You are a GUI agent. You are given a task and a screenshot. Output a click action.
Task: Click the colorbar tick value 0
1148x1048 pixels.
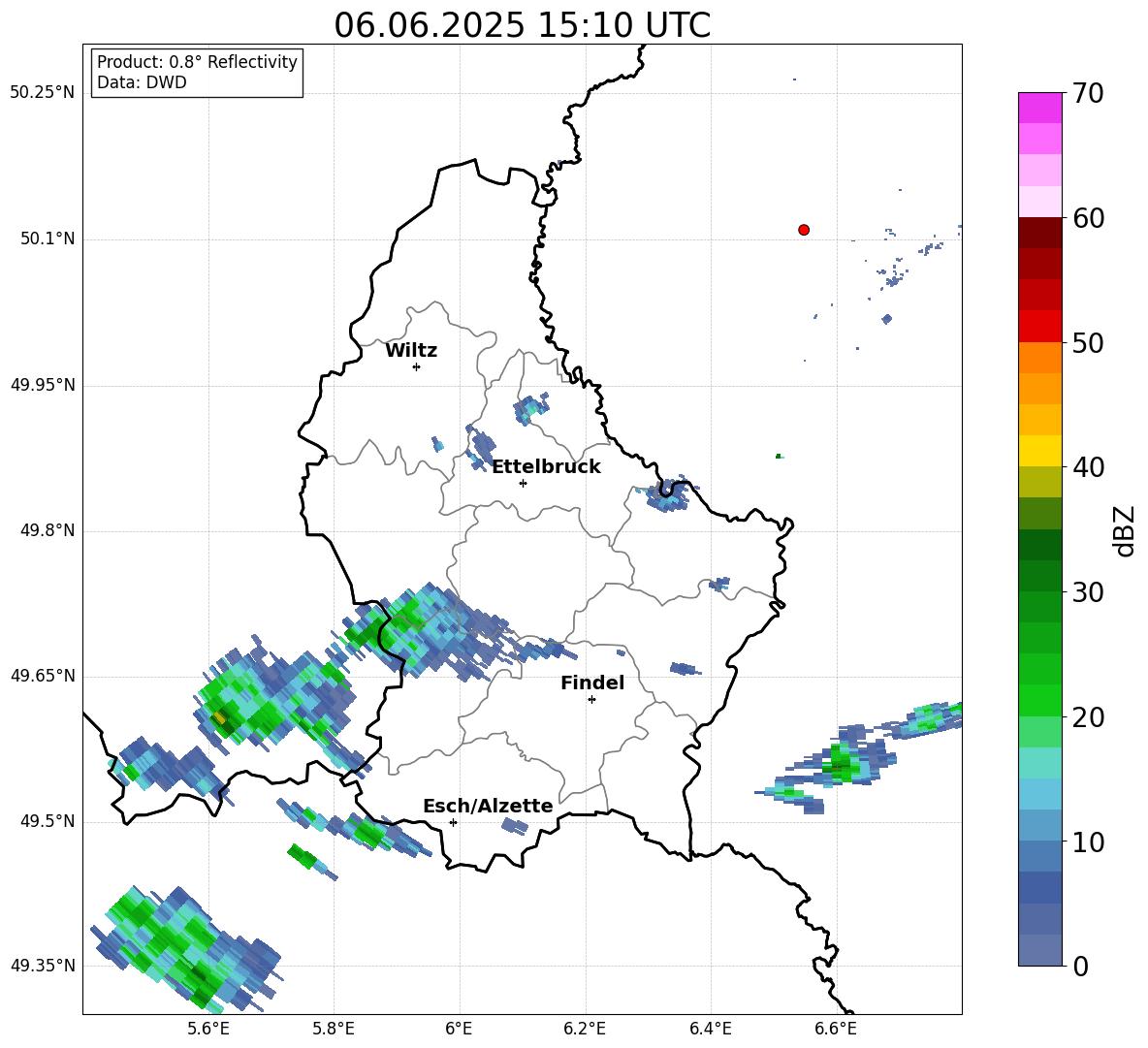(1081, 966)
